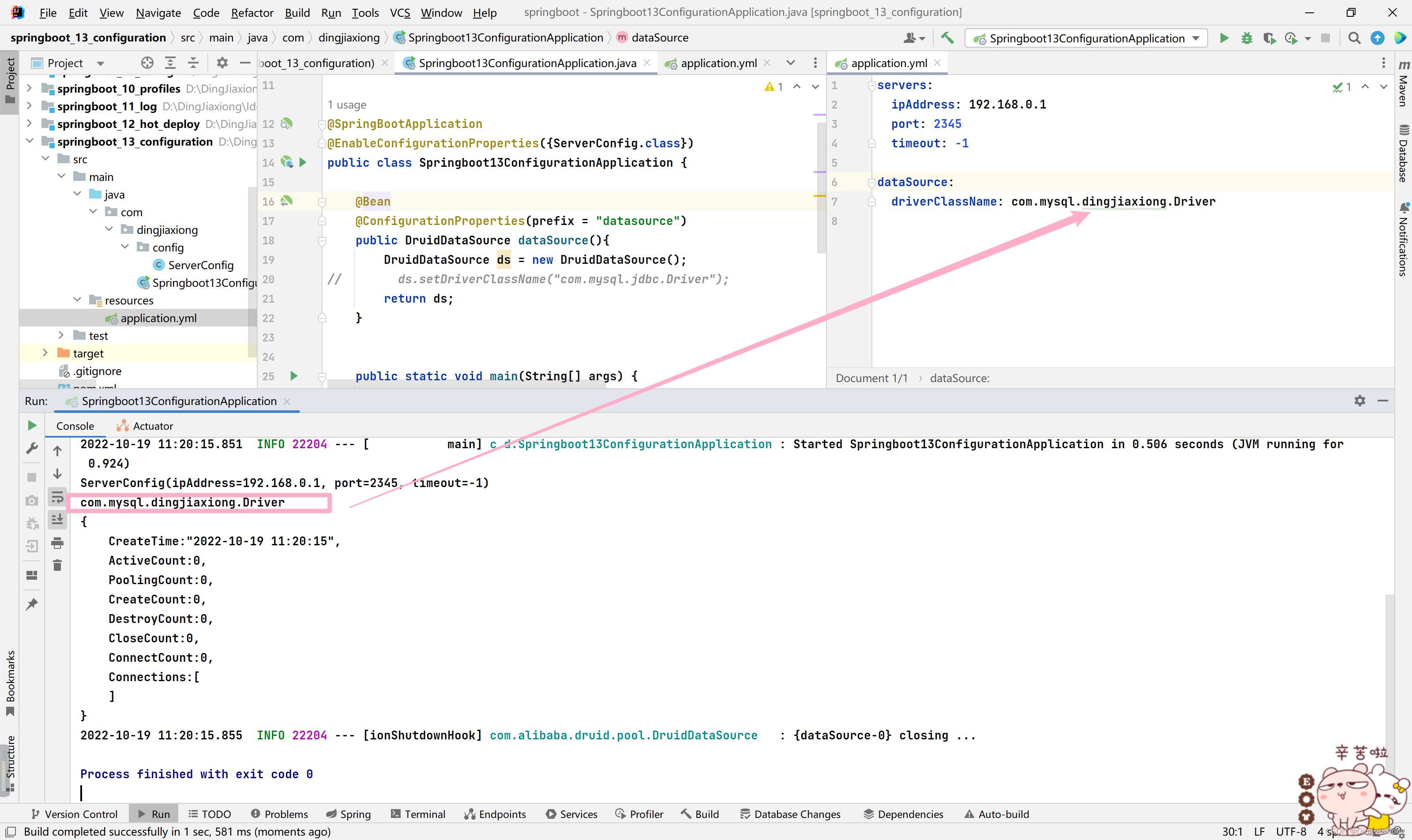Screen dimensions: 1412x840
Task: Click the Down stack trace arrow
Action: 57,474
